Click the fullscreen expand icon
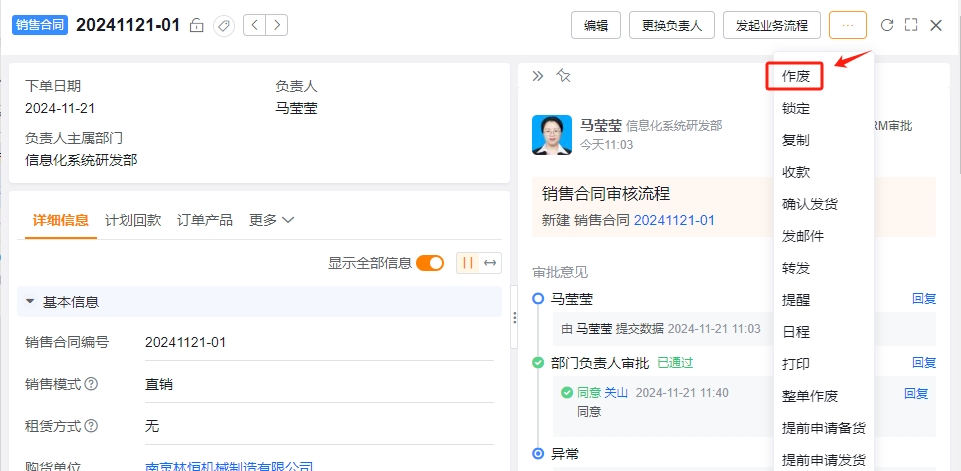Image resolution: width=961 pixels, height=471 pixels. (911, 25)
